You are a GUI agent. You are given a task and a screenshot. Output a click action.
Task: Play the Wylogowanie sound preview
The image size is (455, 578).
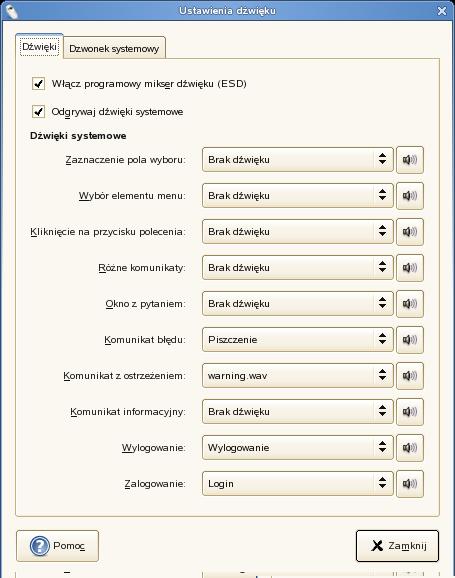point(410,448)
